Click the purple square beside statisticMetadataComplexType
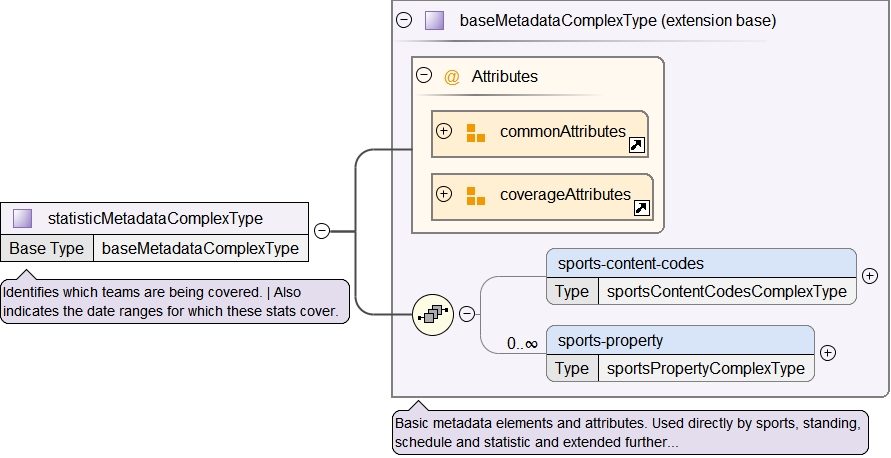The height and width of the screenshot is (458, 891). point(23,218)
